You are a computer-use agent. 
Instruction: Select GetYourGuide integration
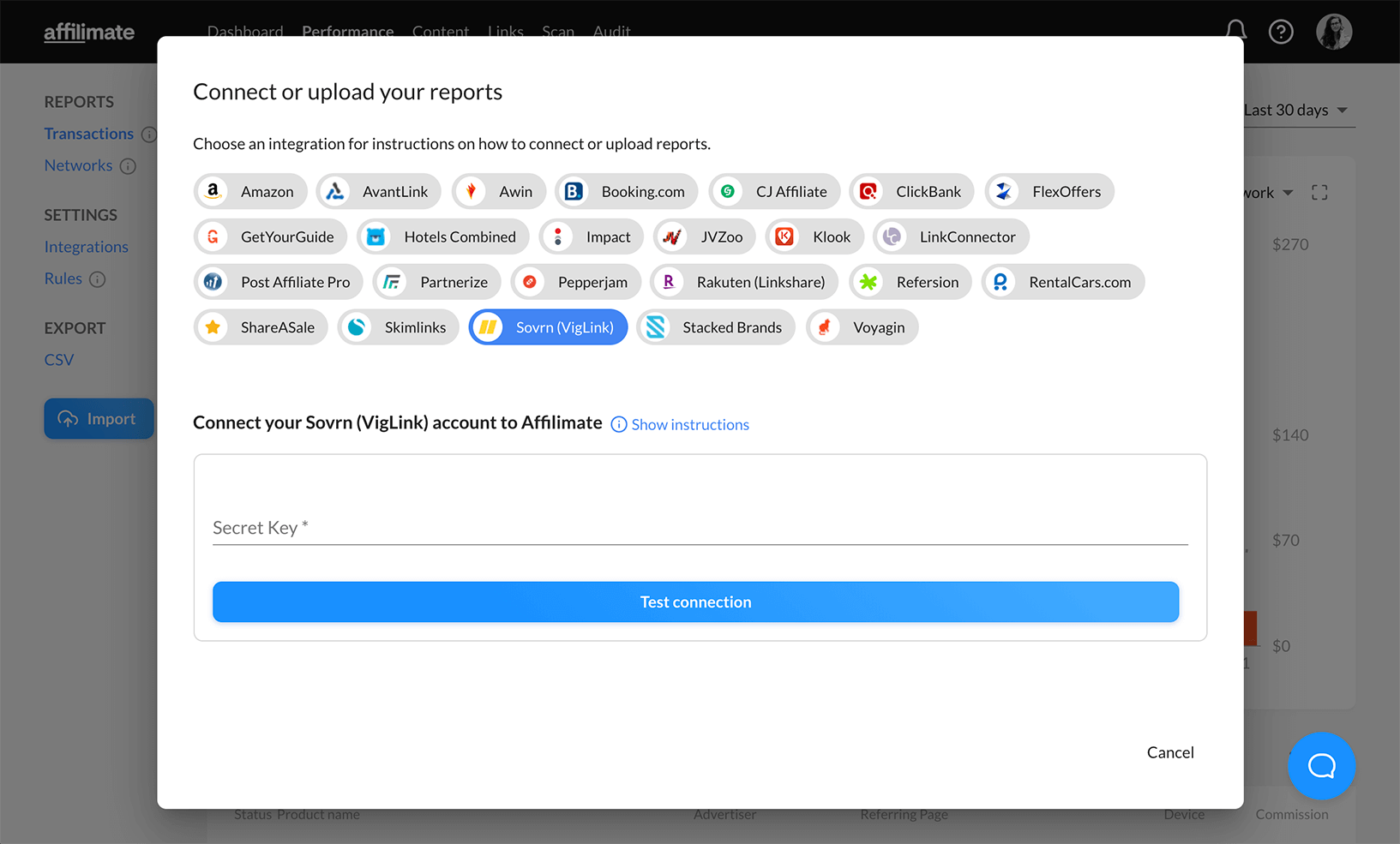click(270, 236)
